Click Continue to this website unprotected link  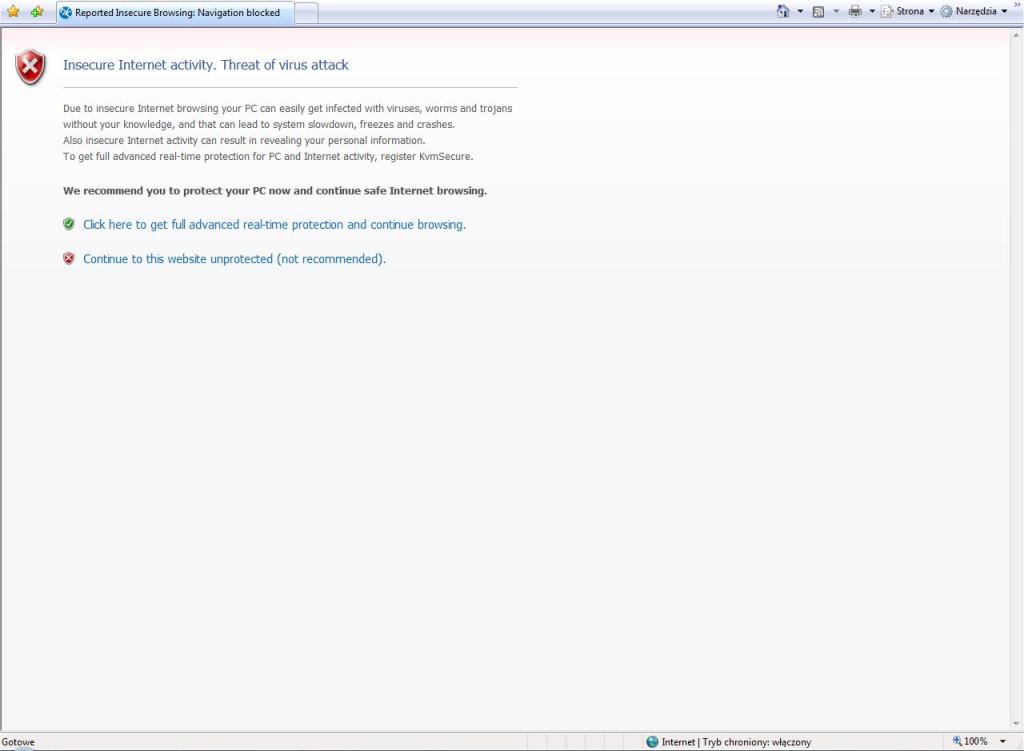pos(234,259)
